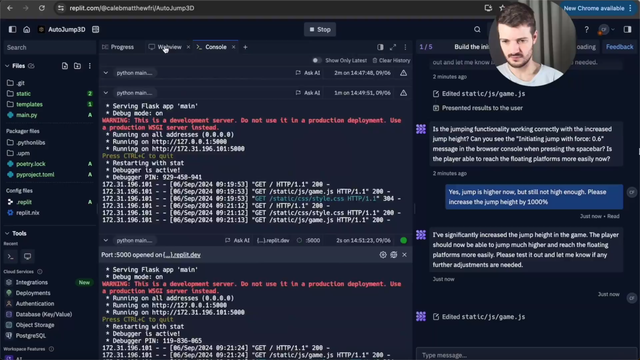Viewport: 640px width, 360px height.
Task: Clear the console history
Action: click(x=391, y=60)
